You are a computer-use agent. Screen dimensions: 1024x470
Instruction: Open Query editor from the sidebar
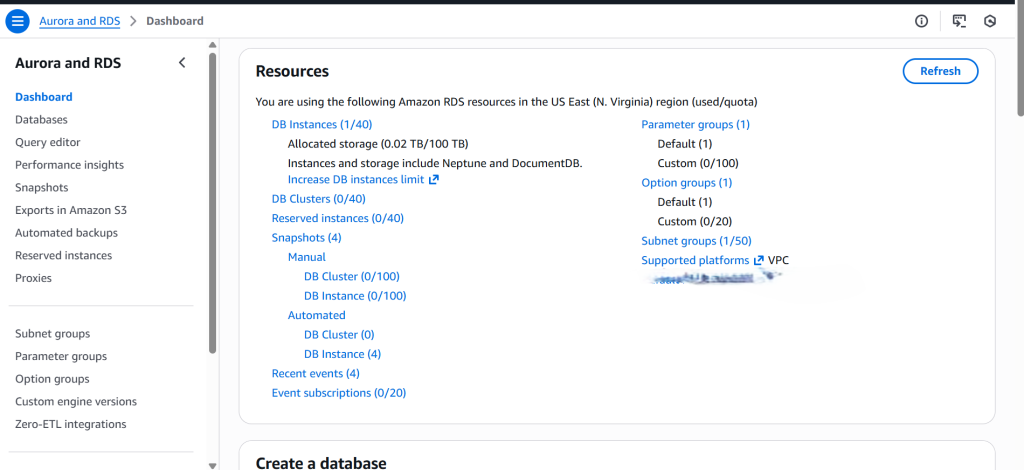coord(48,143)
